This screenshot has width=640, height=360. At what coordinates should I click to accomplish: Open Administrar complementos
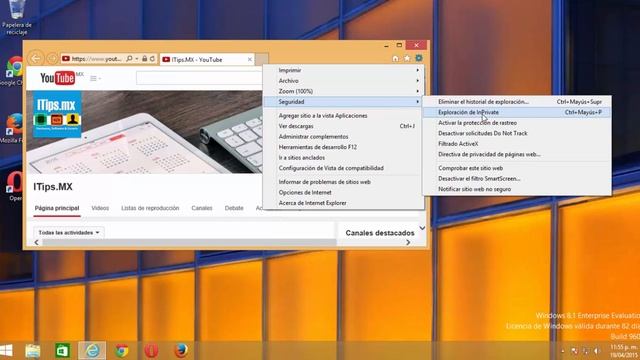point(344,137)
